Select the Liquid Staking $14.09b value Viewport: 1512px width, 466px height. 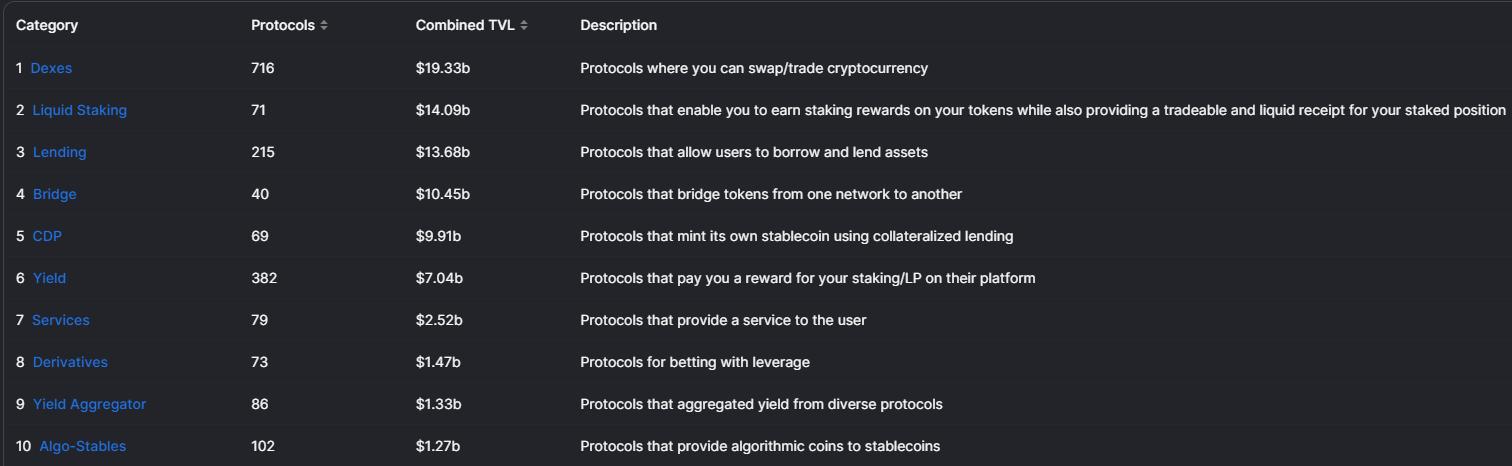(443, 110)
